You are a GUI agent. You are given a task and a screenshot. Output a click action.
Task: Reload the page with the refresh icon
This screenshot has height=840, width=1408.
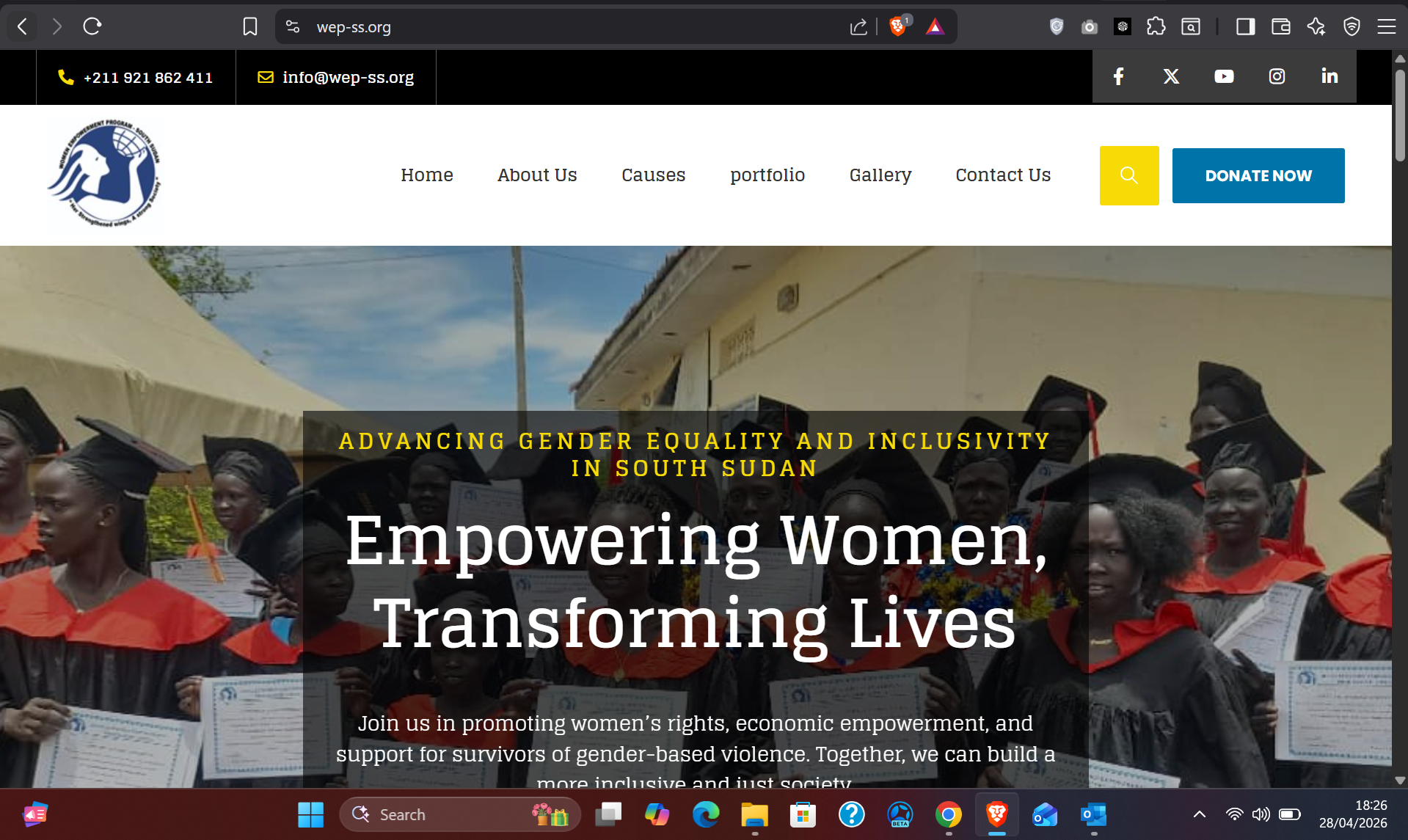pyautogui.click(x=92, y=27)
